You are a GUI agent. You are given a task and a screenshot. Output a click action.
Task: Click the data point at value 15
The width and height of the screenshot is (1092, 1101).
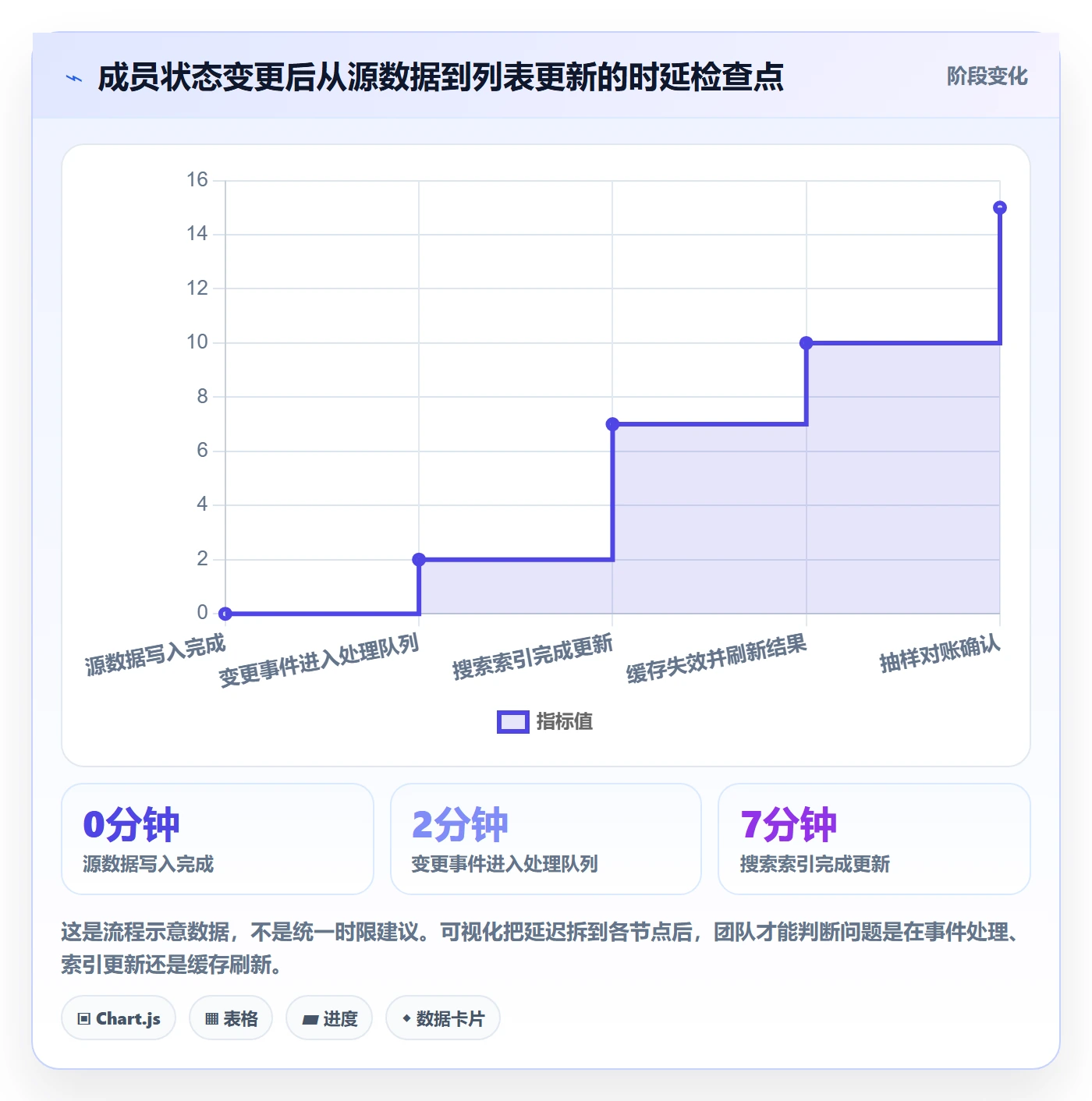pyautogui.click(x=1000, y=207)
